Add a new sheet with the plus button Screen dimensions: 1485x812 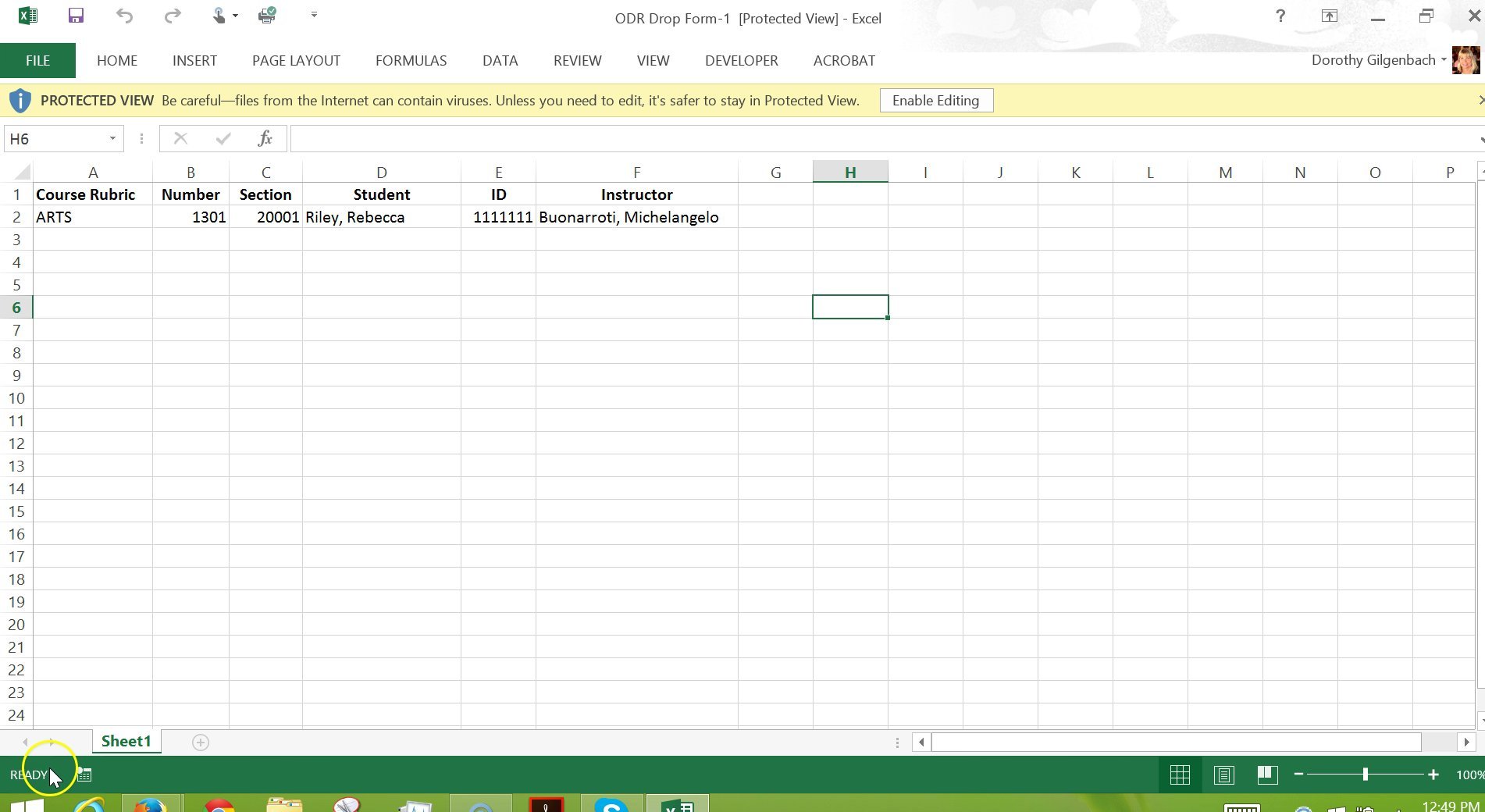pos(201,742)
